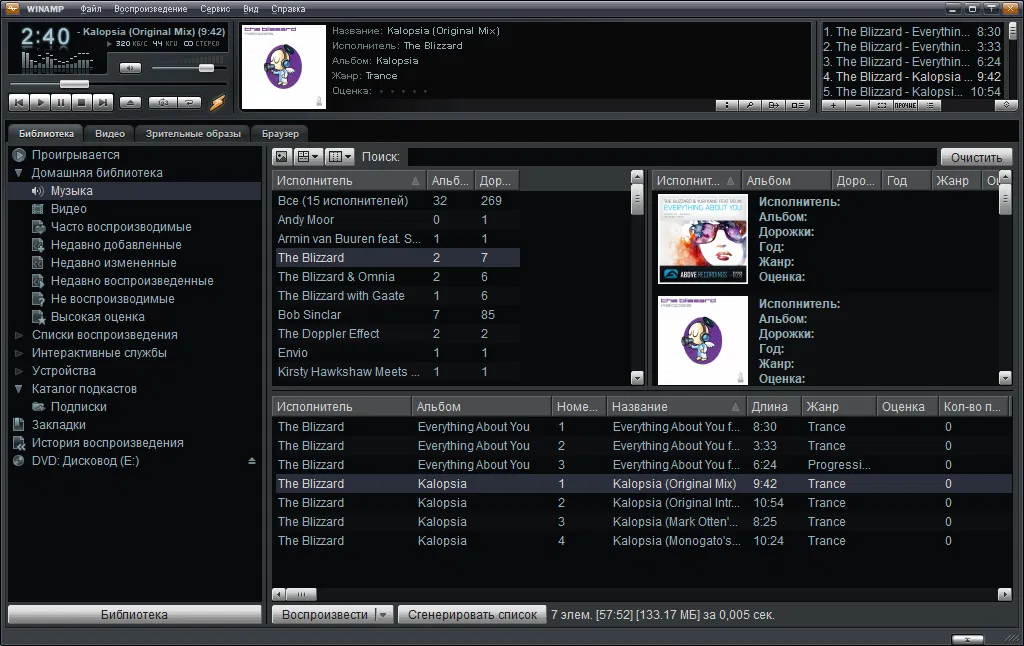1024x646 pixels.
Task: Expand the Интерактивные службы node
Action: [x=19, y=353]
